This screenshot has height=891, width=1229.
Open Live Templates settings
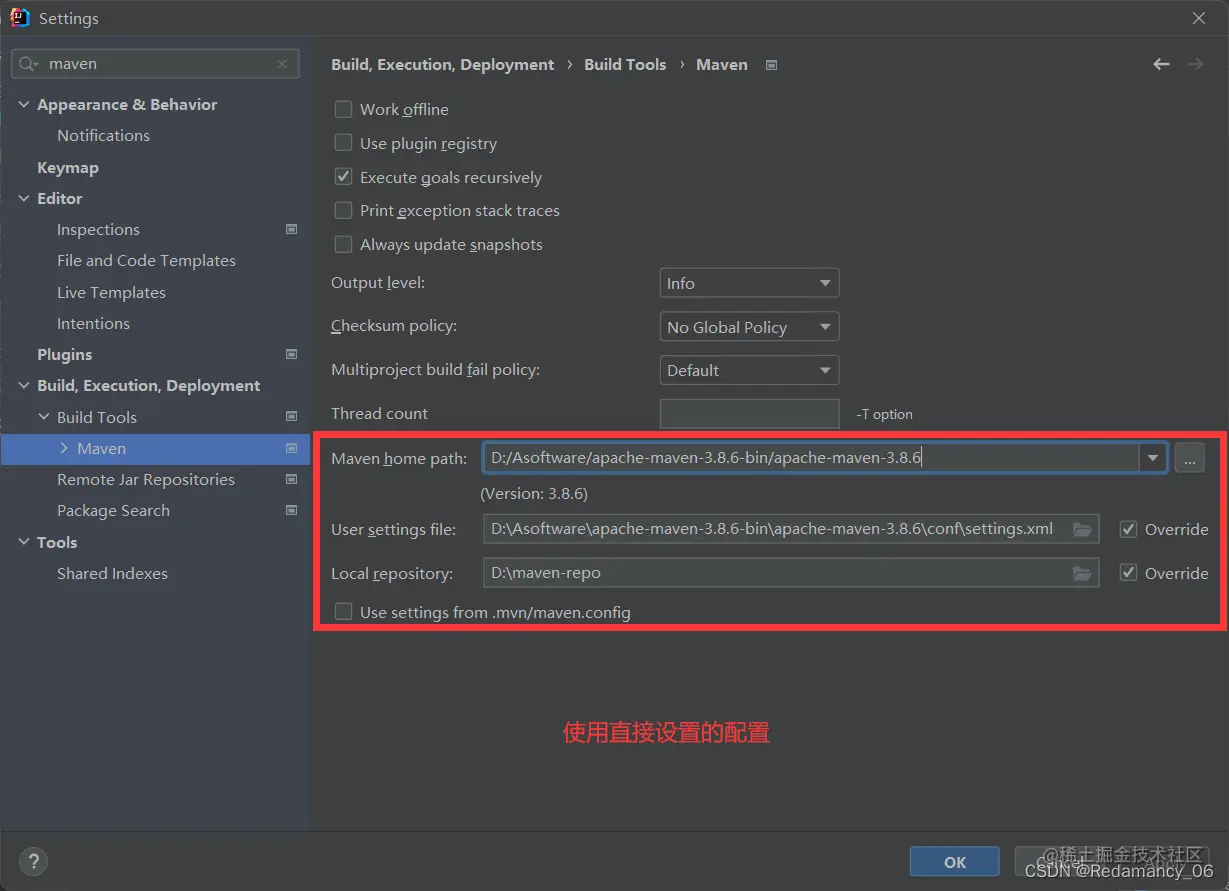[111, 292]
